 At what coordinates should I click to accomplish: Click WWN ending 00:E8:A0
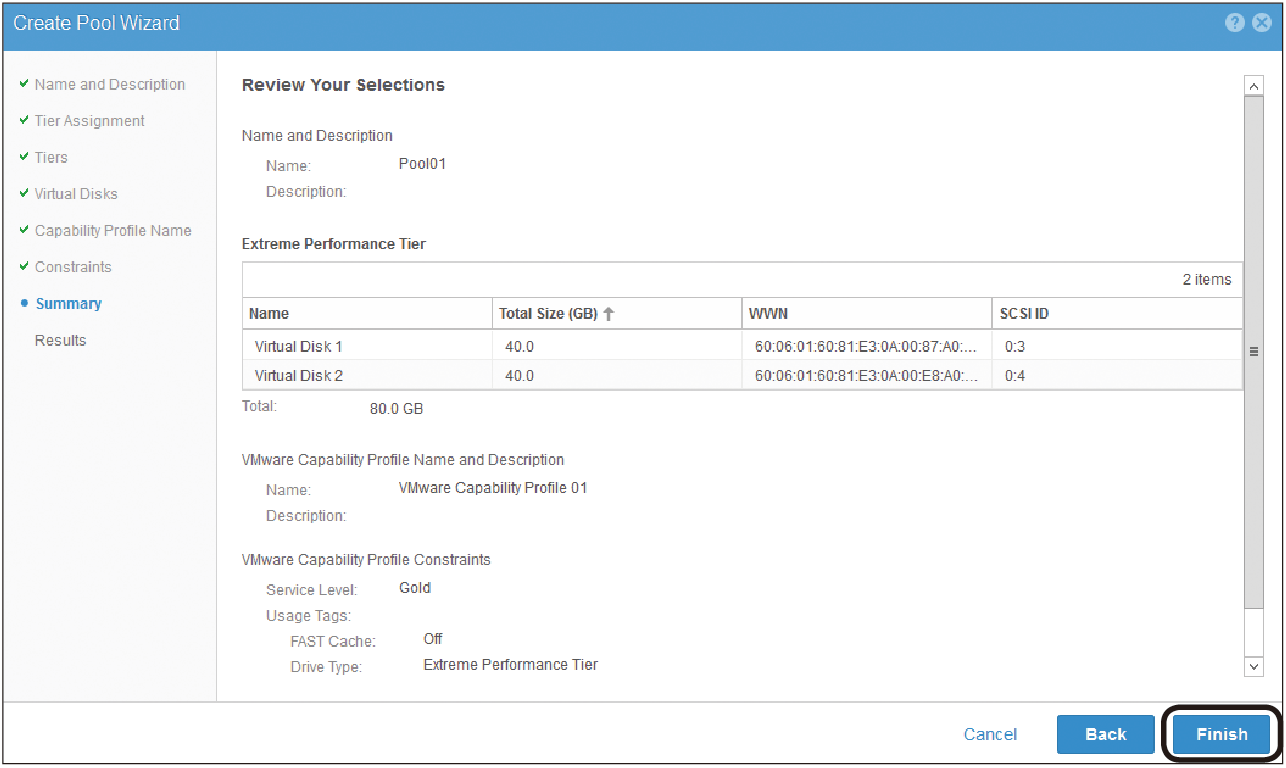click(x=866, y=376)
